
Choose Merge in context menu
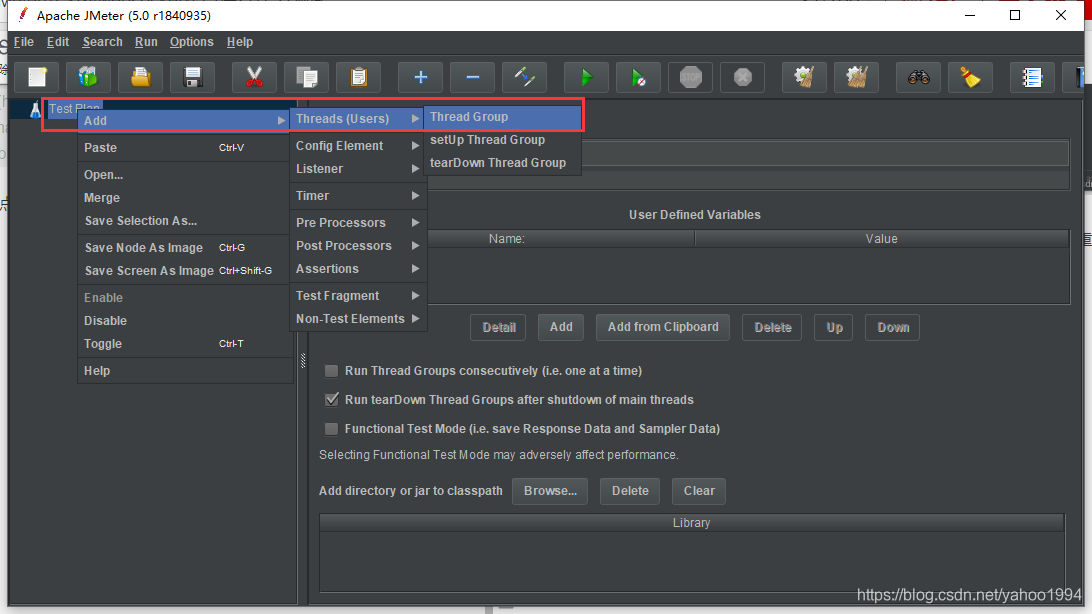click(184, 198)
